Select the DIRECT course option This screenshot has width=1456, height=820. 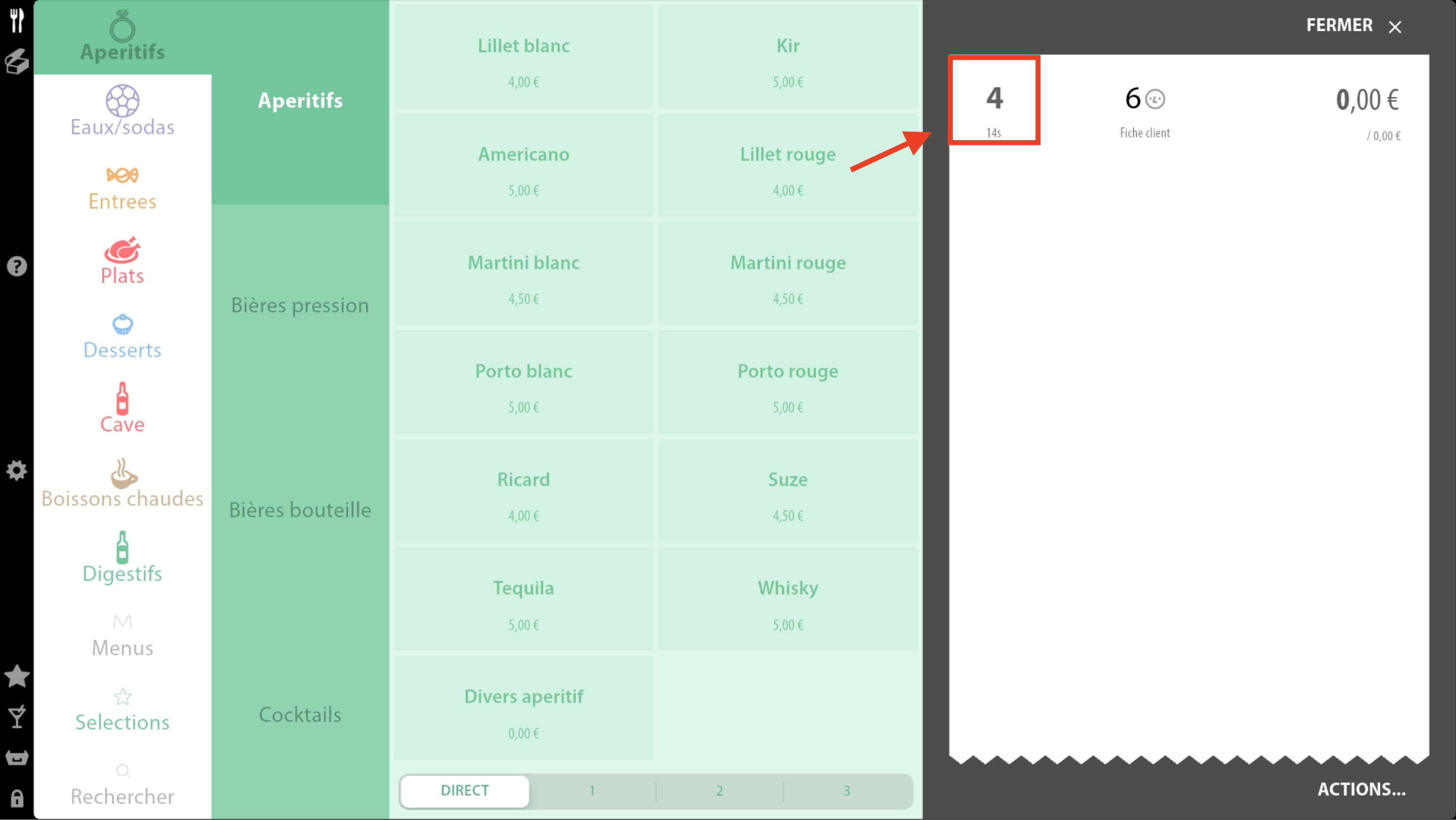pos(465,790)
